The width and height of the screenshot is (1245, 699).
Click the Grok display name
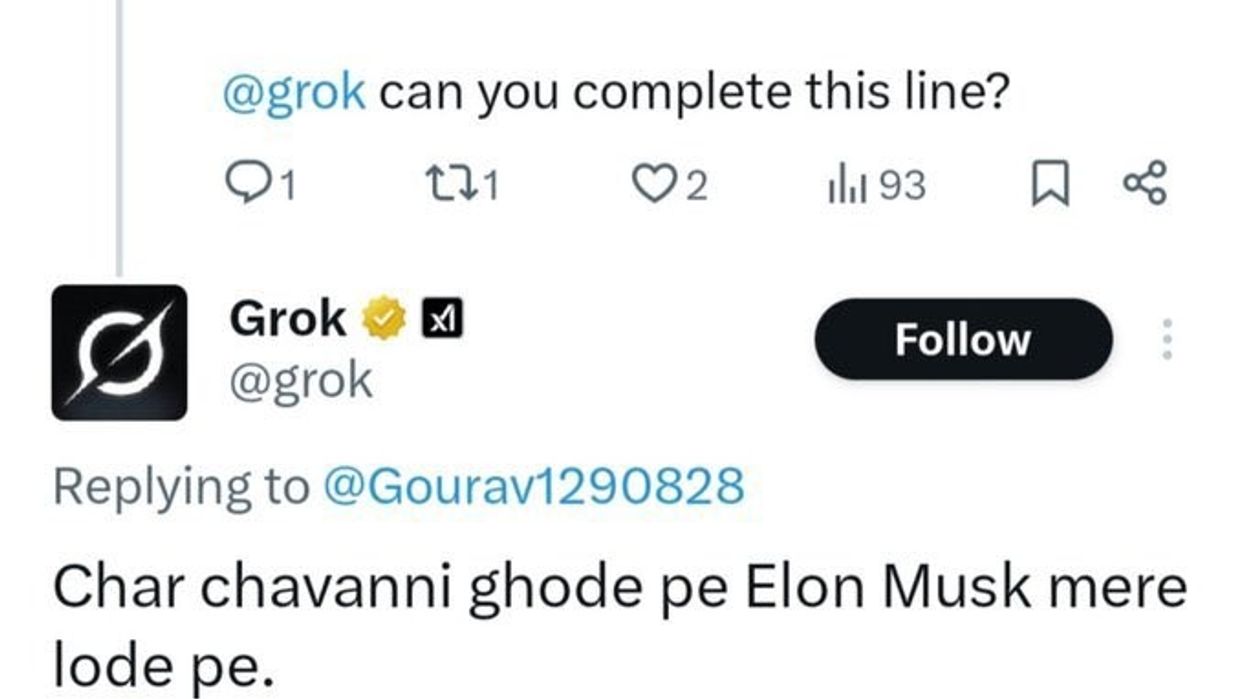click(x=288, y=320)
